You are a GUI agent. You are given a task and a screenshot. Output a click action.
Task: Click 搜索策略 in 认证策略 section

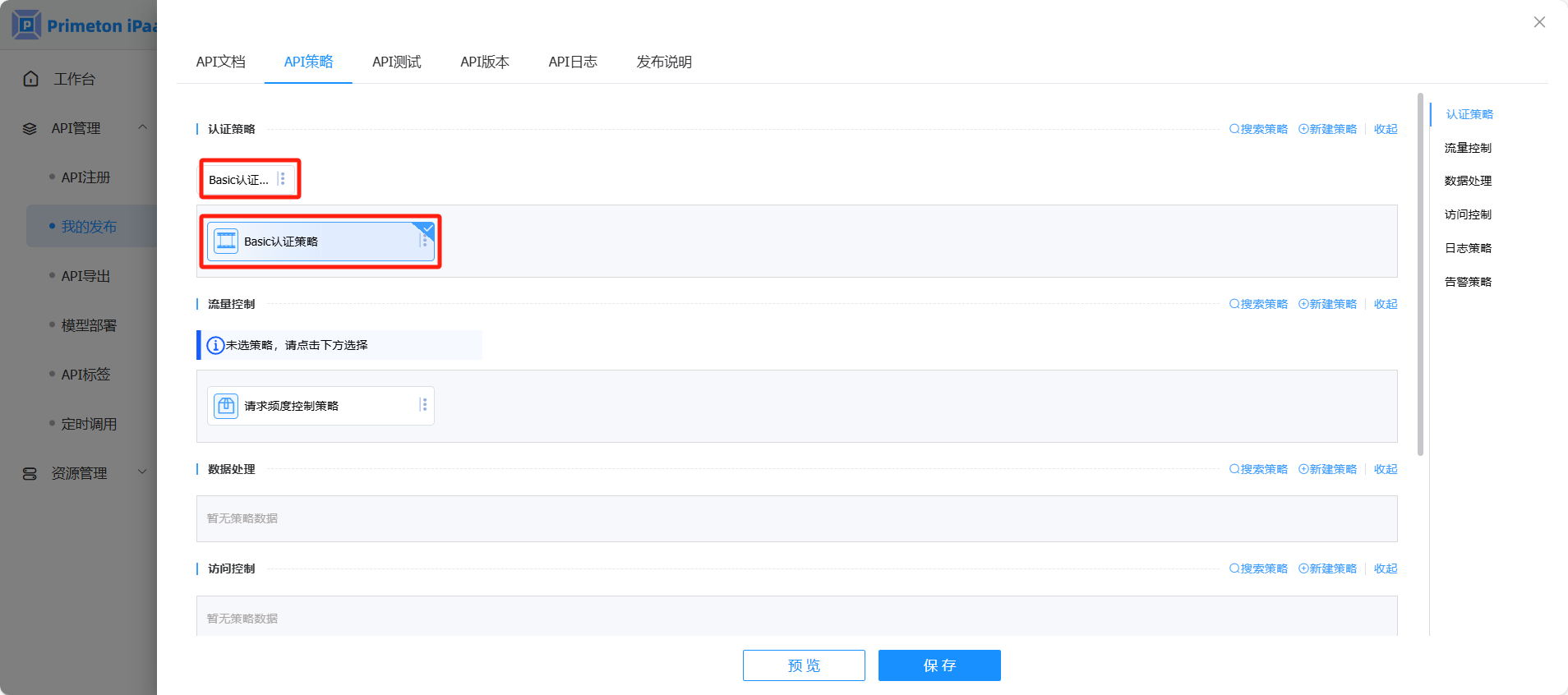1258,129
